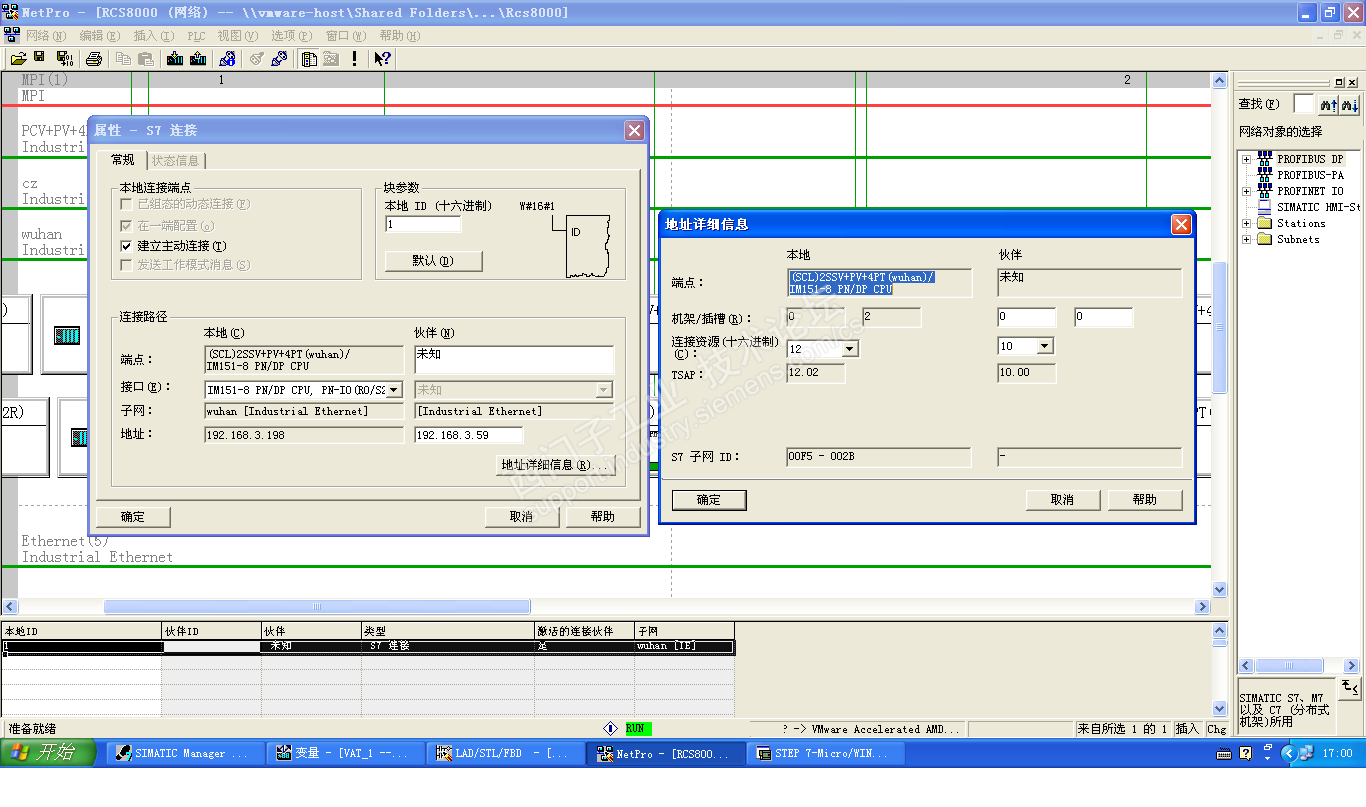
Task: Click the NetPro document icon in menu bar
Action: click(x=13, y=35)
